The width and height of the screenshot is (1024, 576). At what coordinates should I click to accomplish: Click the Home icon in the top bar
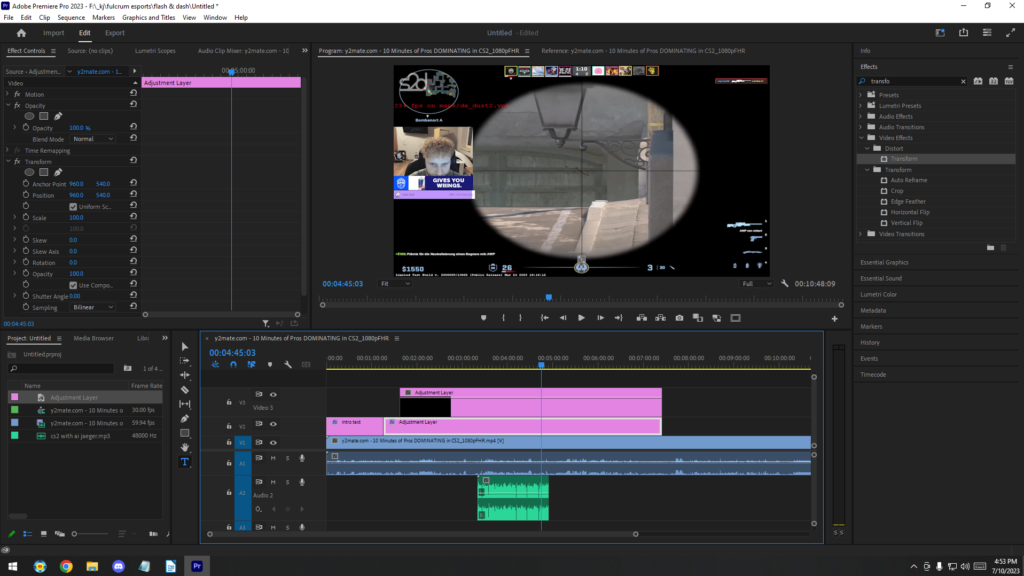[21, 33]
